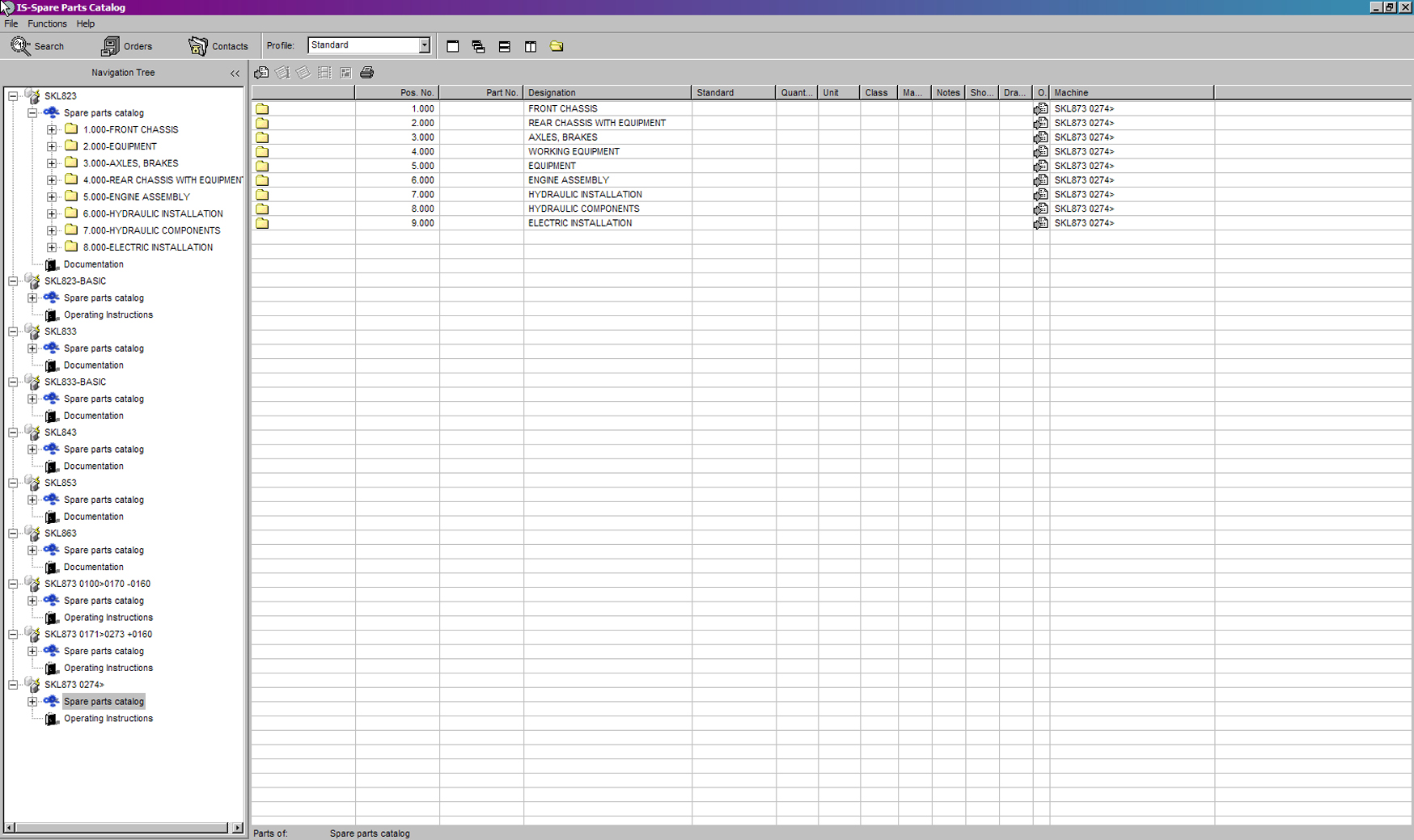Open the Functions menu
The image size is (1414, 840).
[47, 23]
